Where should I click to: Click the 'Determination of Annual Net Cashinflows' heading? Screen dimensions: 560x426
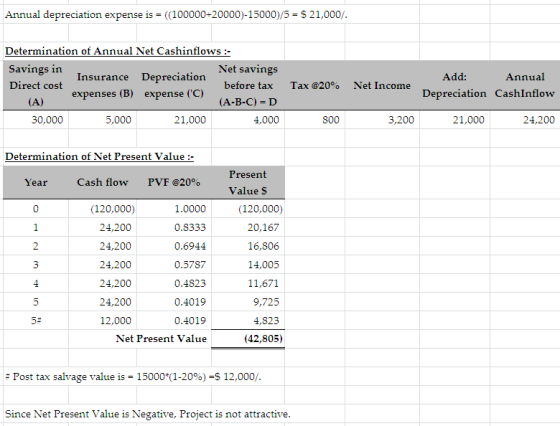click(118, 51)
